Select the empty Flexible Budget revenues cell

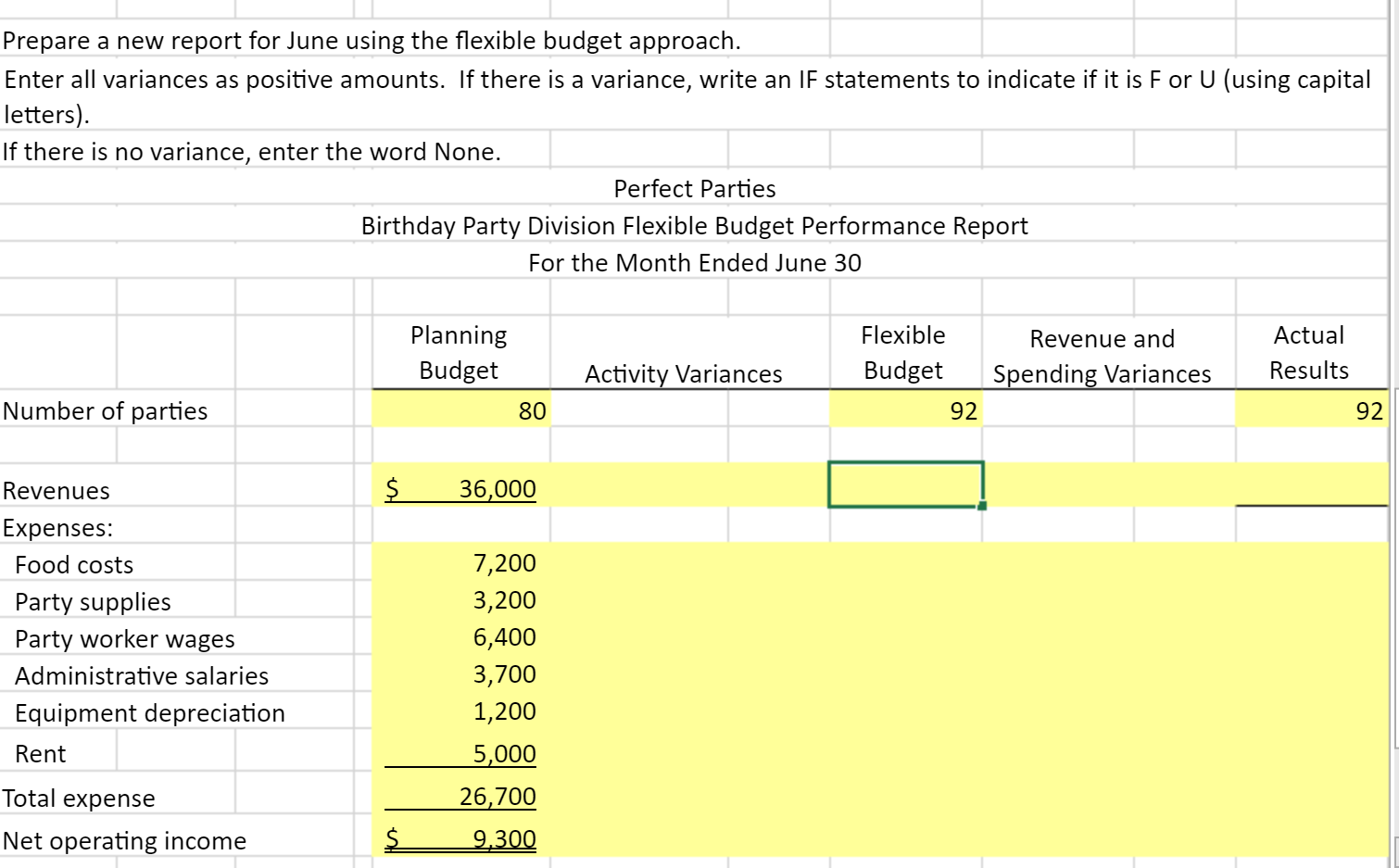pos(904,484)
